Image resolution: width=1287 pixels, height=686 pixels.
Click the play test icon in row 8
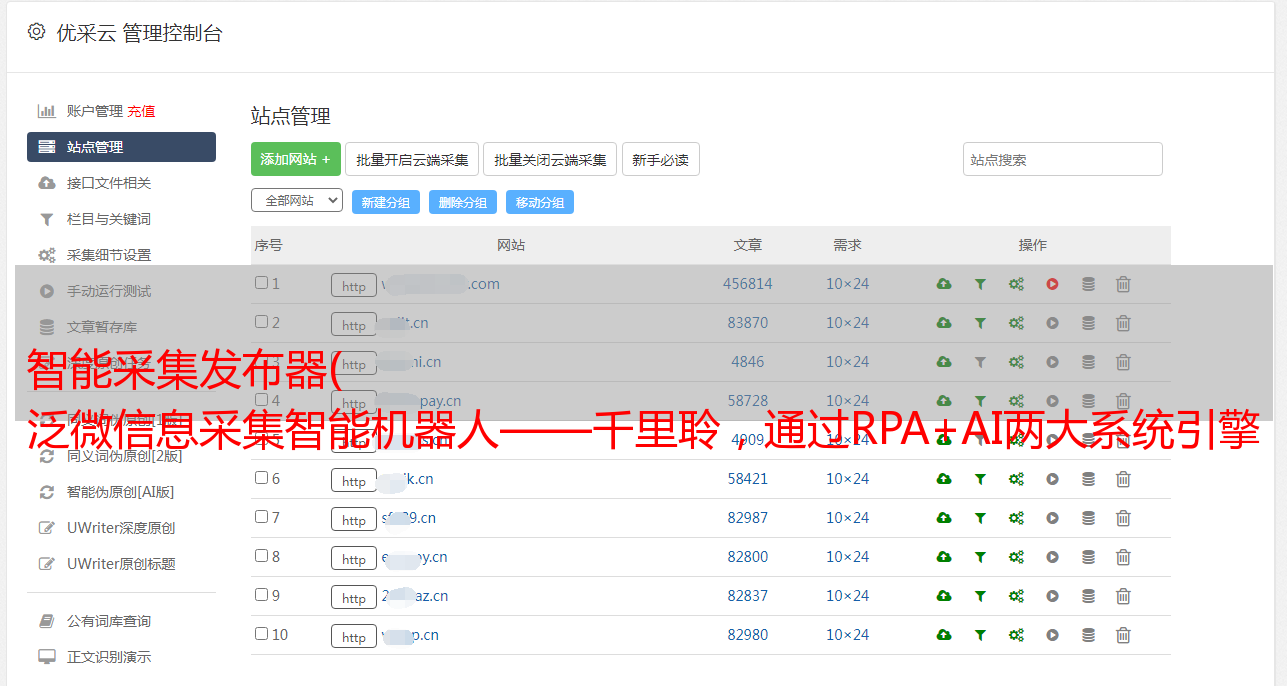point(1052,557)
